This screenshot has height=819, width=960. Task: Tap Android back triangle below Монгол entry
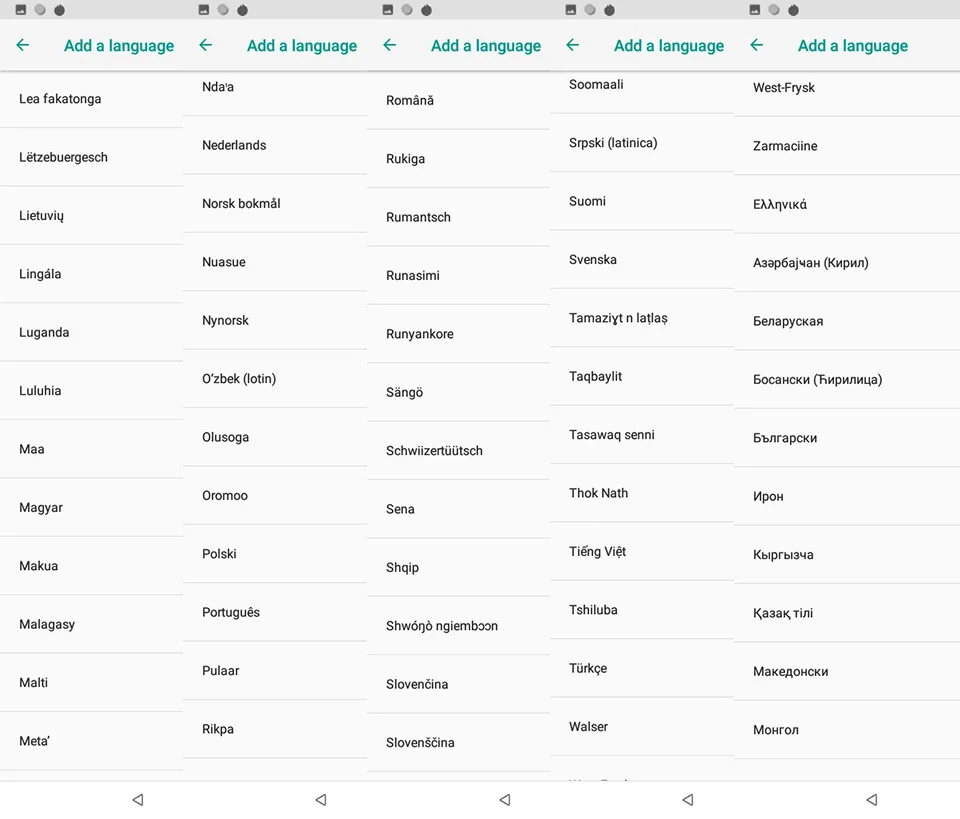click(872, 799)
